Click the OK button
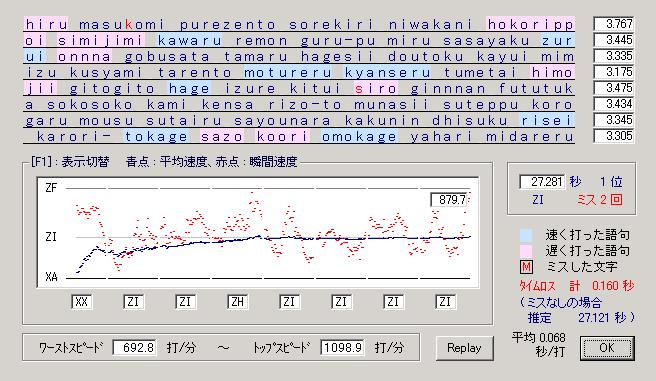The width and height of the screenshot is (656, 381). [x=607, y=348]
